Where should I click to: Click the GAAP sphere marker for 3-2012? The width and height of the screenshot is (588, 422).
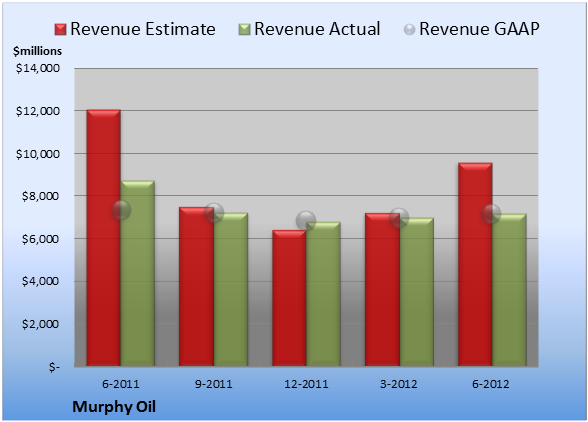point(399,218)
